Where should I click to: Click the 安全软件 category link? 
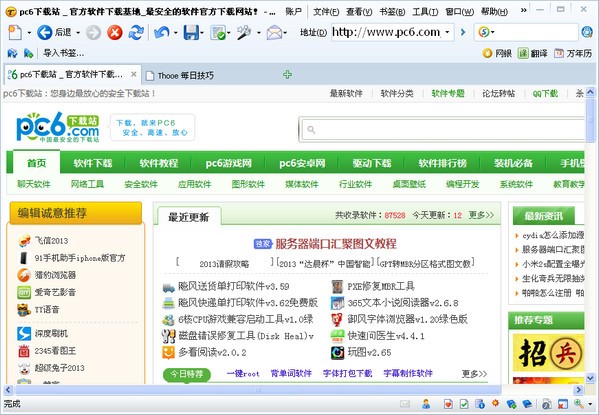coord(141,184)
